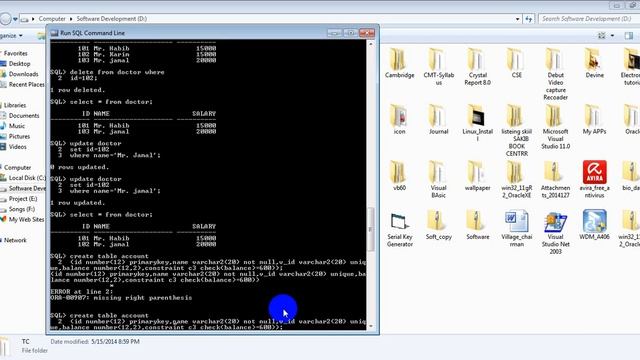The height and width of the screenshot is (360, 640).
Task: Open the Debut Video capture Recoader folder
Action: [x=556, y=74]
